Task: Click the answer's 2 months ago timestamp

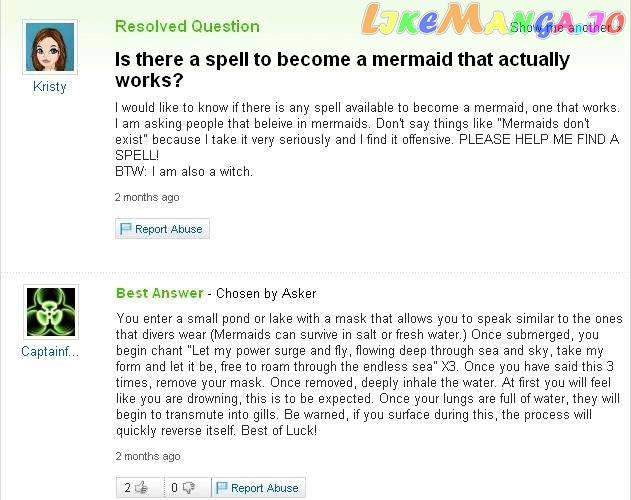Action: [148, 456]
